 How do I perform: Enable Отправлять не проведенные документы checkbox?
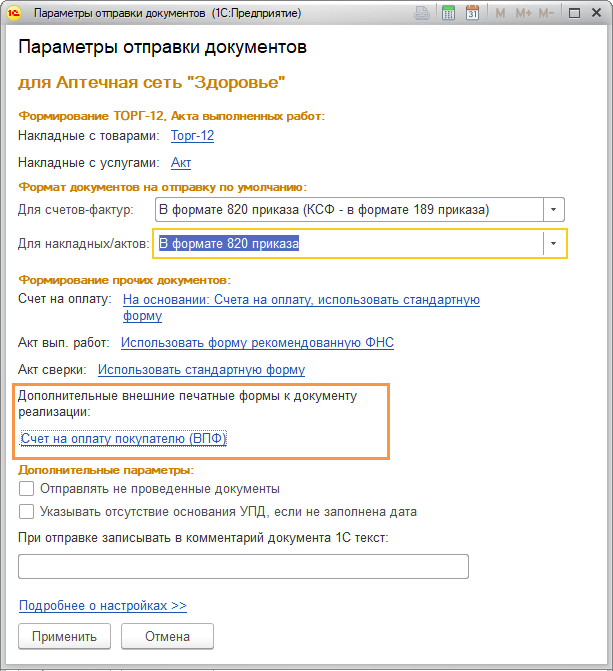(27, 489)
